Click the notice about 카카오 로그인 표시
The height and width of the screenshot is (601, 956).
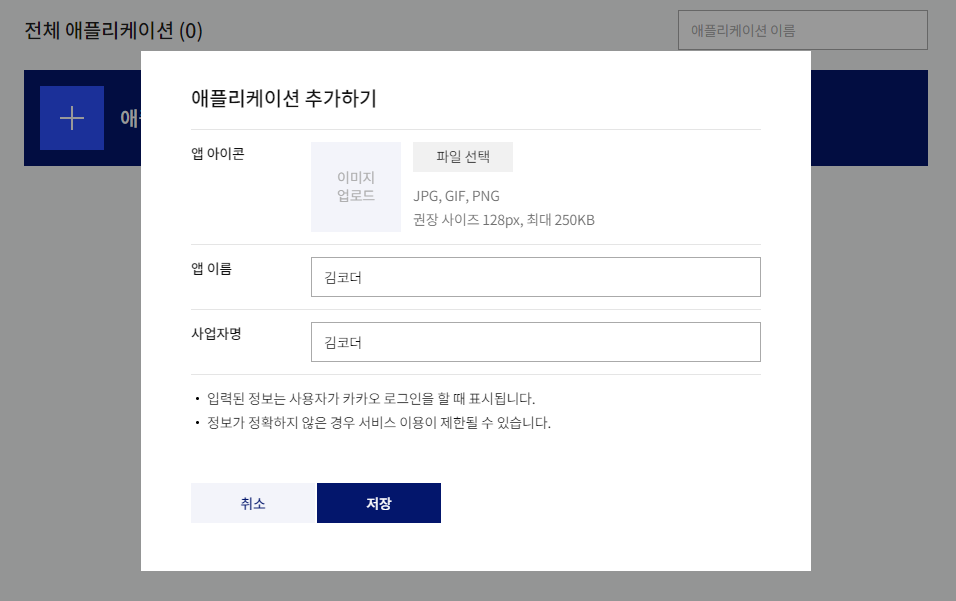coord(371,399)
